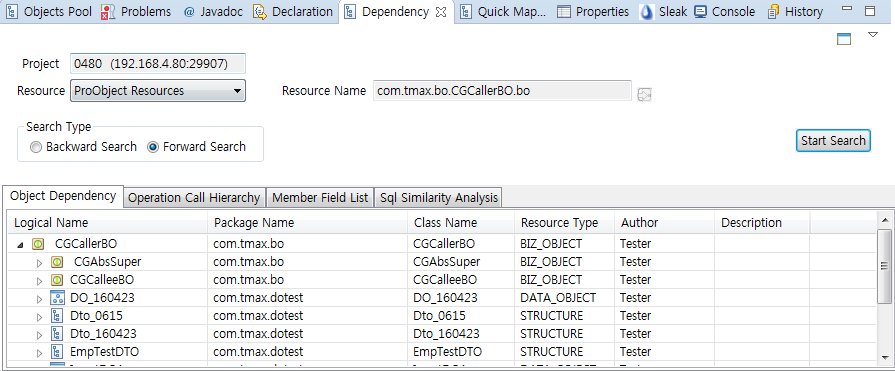Click the Sleak water drop icon
This screenshot has width=895, height=371.
(647, 12)
